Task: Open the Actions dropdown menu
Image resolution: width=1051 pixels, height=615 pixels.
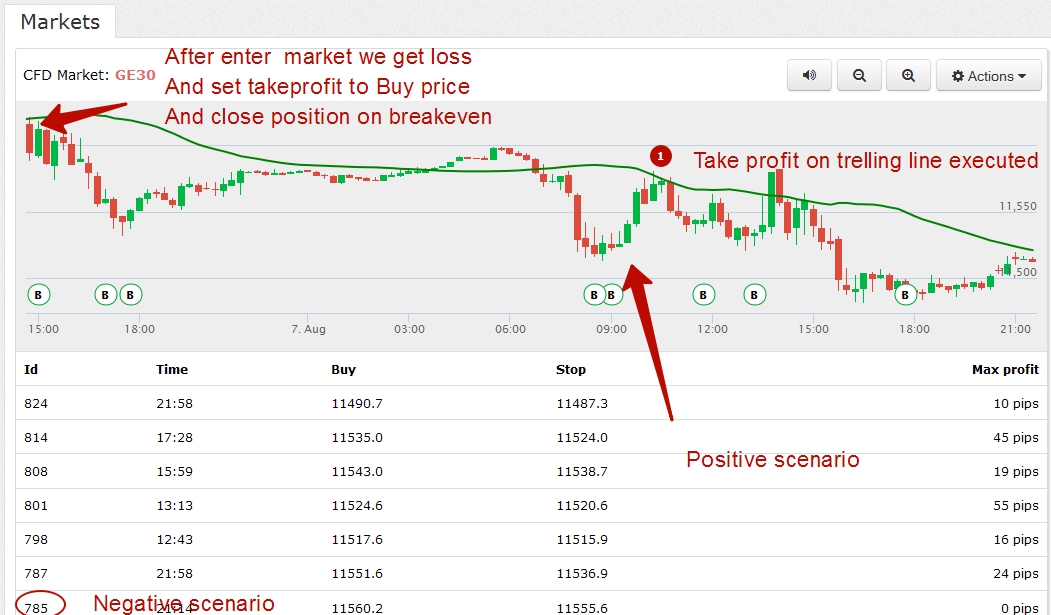Action: [988, 76]
